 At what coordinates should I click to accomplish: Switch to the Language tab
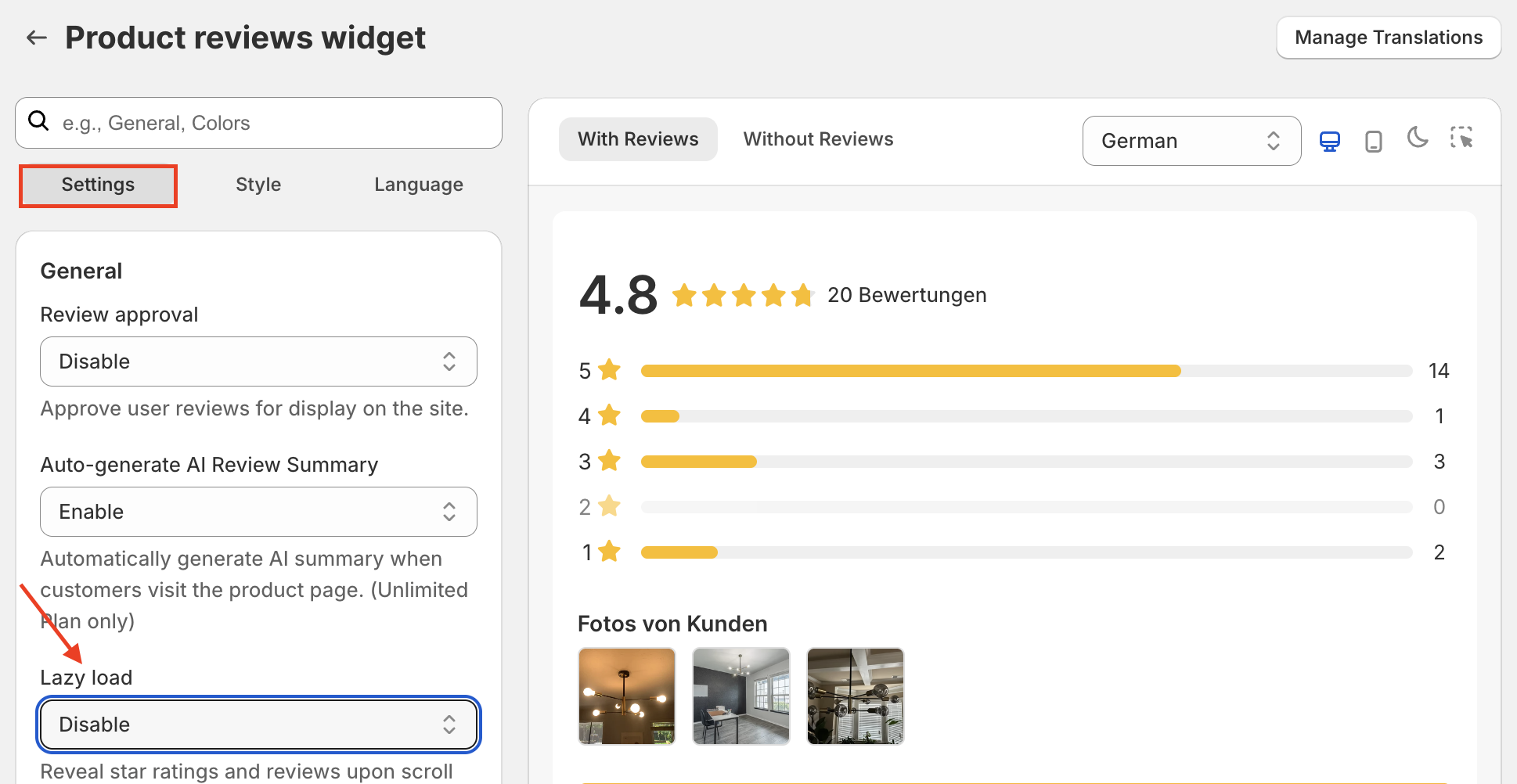419,185
